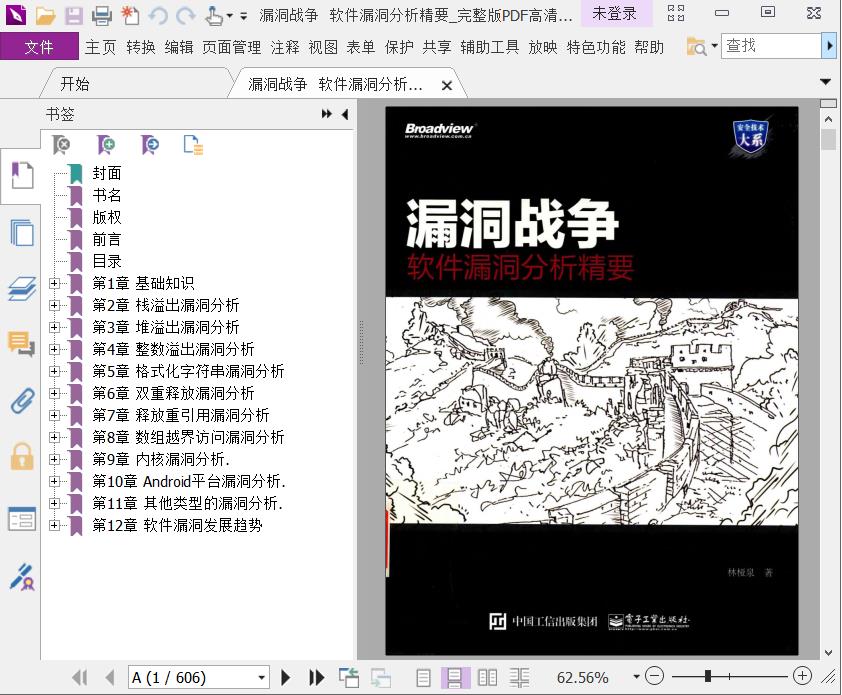Select the Hand tool in the quick toolbar

pyautogui.click(x=214, y=16)
